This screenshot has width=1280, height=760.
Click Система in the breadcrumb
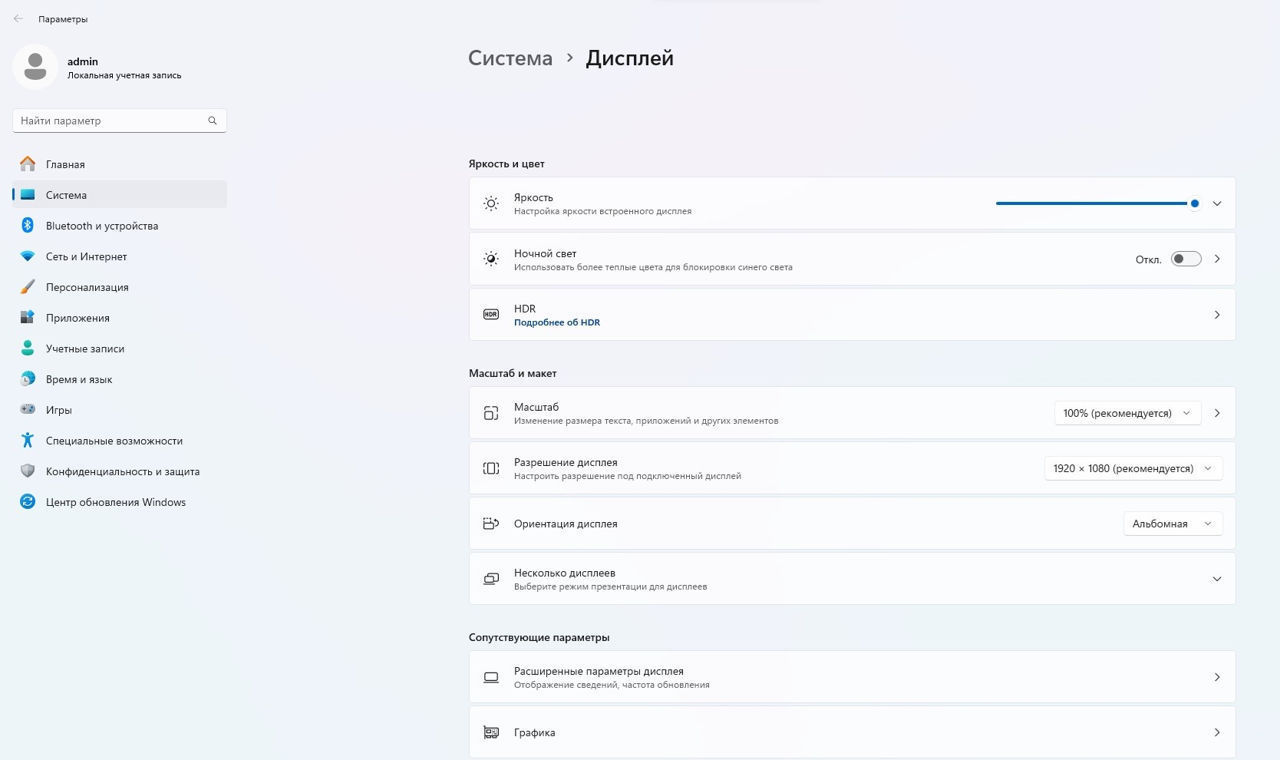click(510, 58)
